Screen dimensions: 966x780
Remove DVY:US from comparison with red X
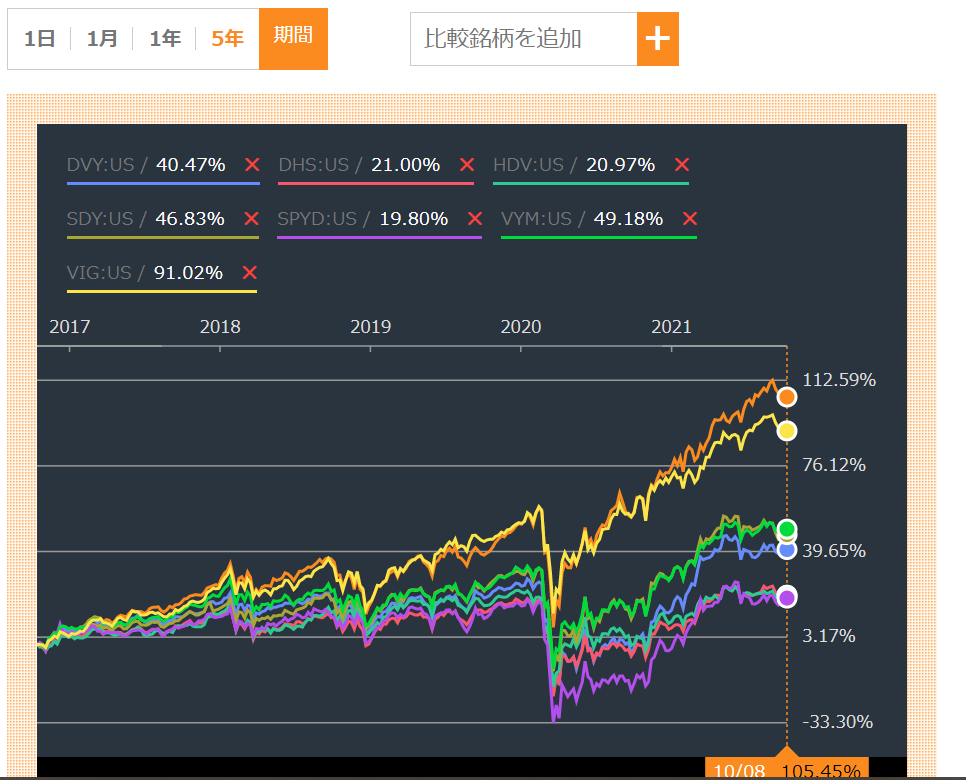point(252,165)
